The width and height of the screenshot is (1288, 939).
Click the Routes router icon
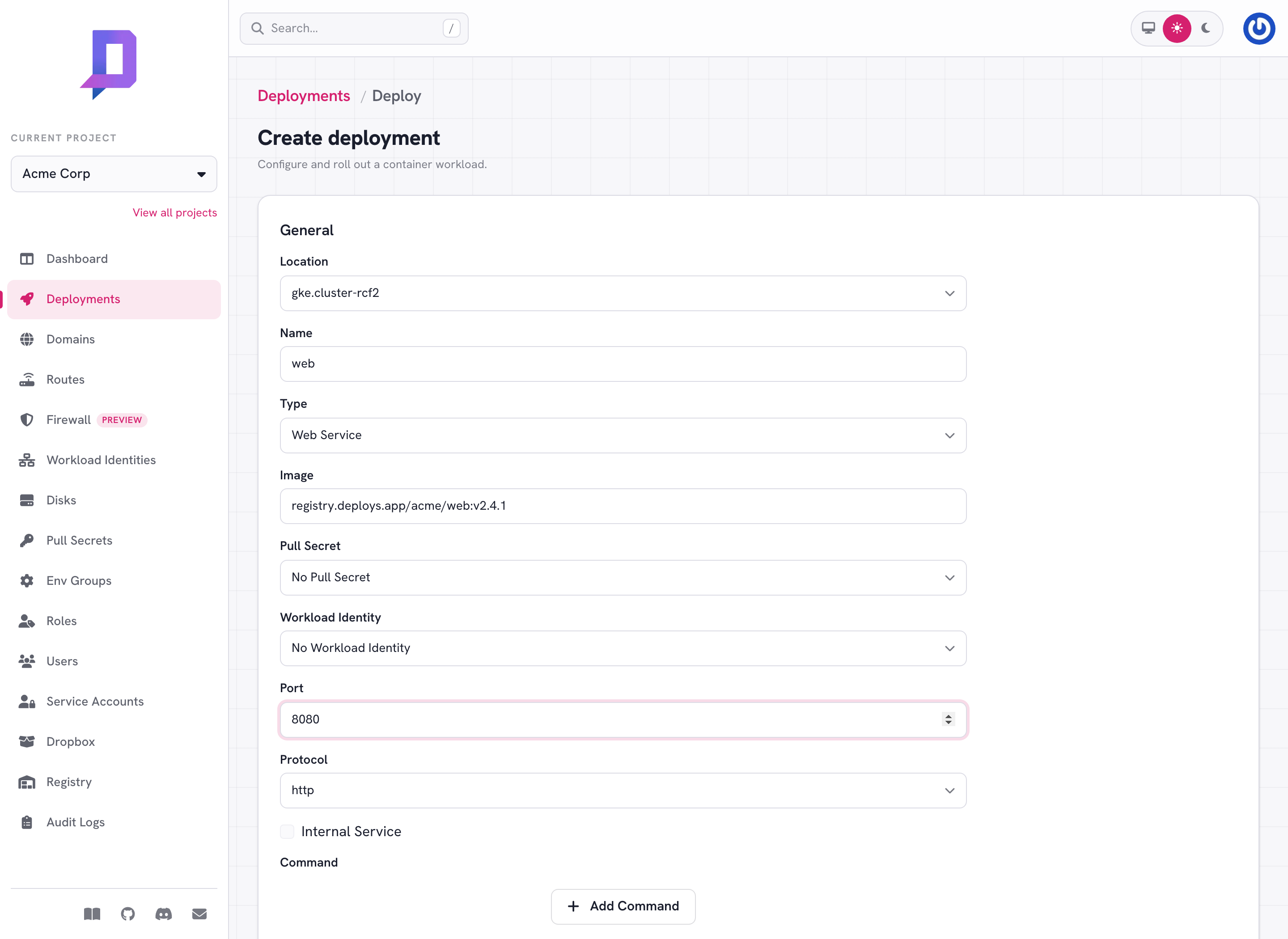point(27,380)
